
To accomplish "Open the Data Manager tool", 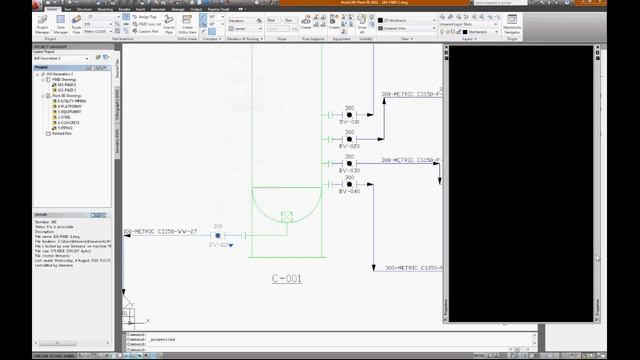I will [60, 24].
